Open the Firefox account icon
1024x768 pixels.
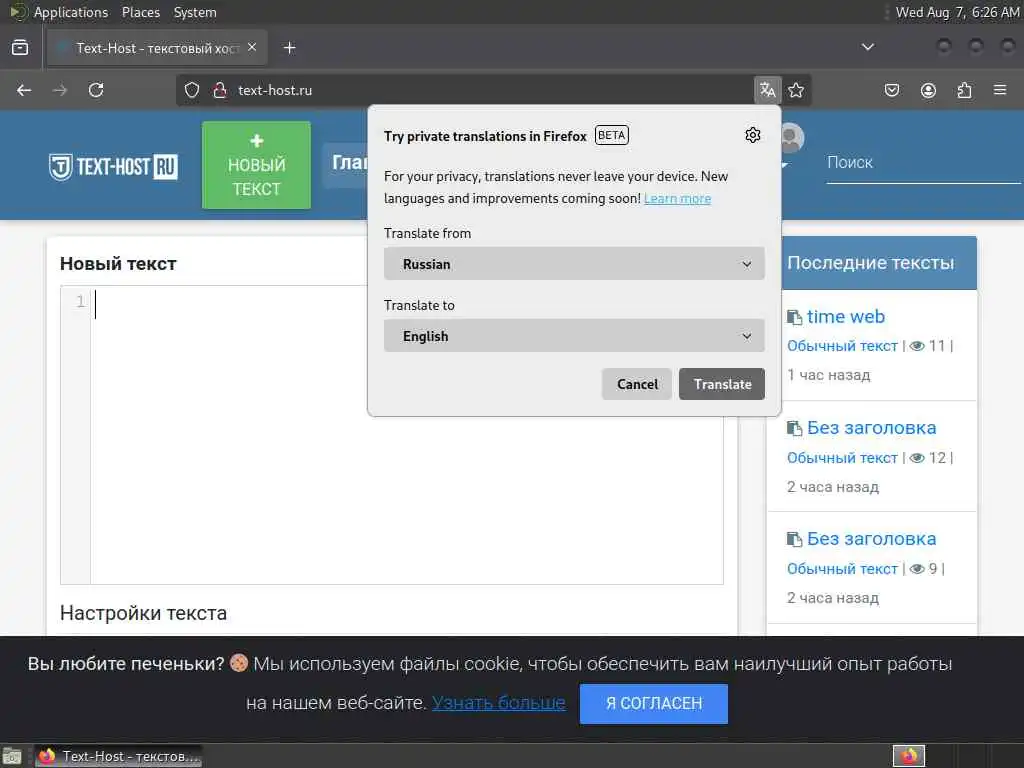[928, 90]
